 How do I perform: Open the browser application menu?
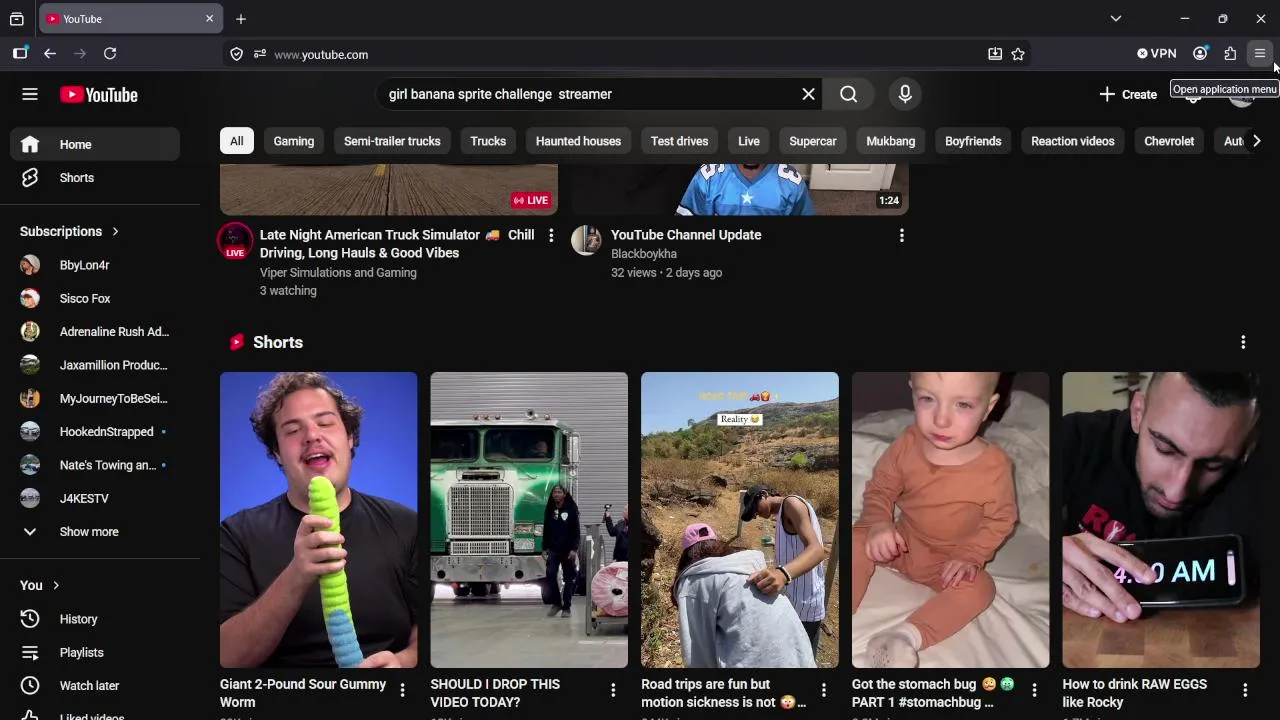1260,54
